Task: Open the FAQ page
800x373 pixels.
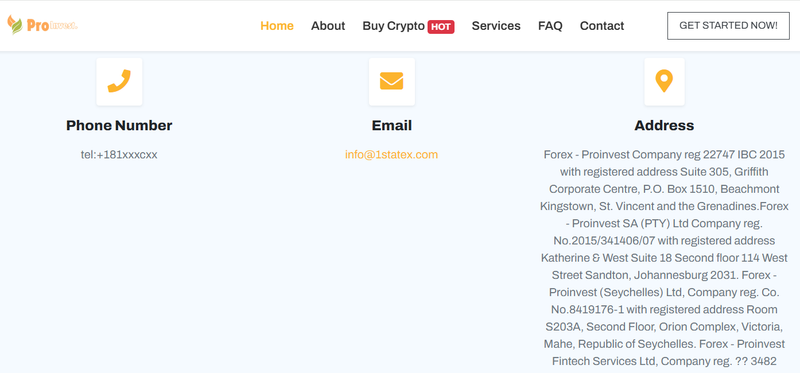Action: pyautogui.click(x=550, y=26)
